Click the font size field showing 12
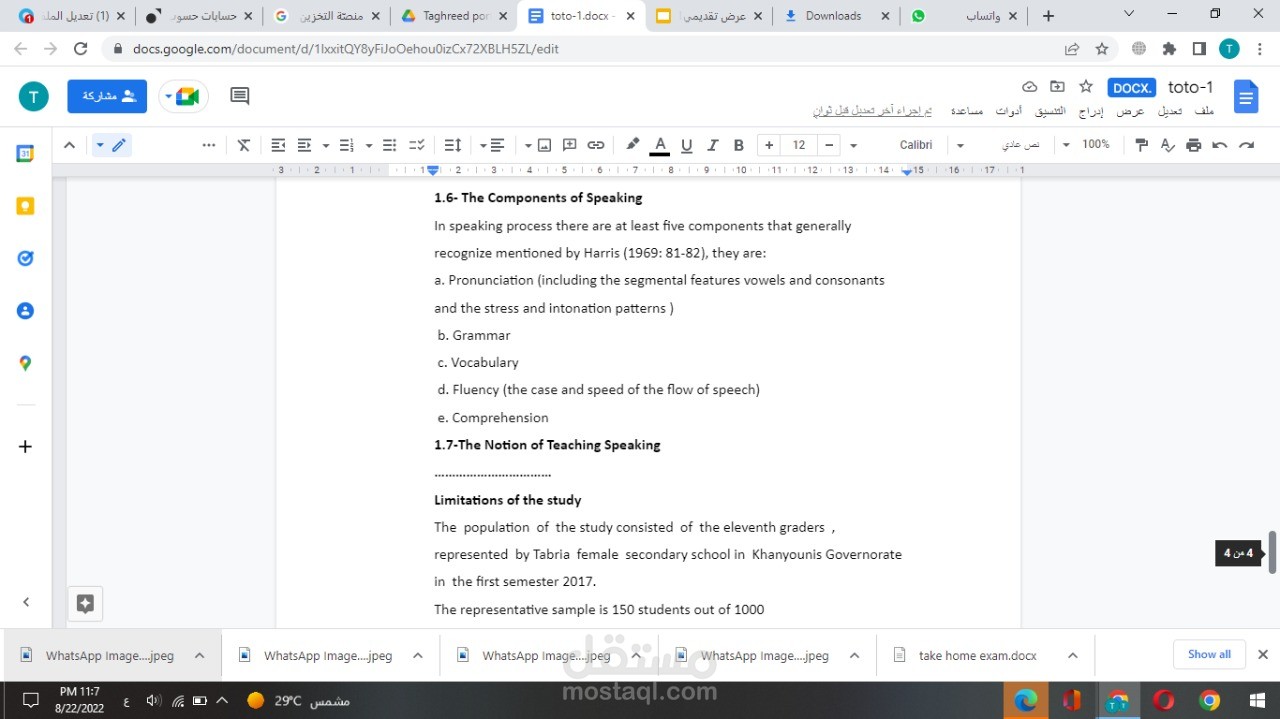 799,145
